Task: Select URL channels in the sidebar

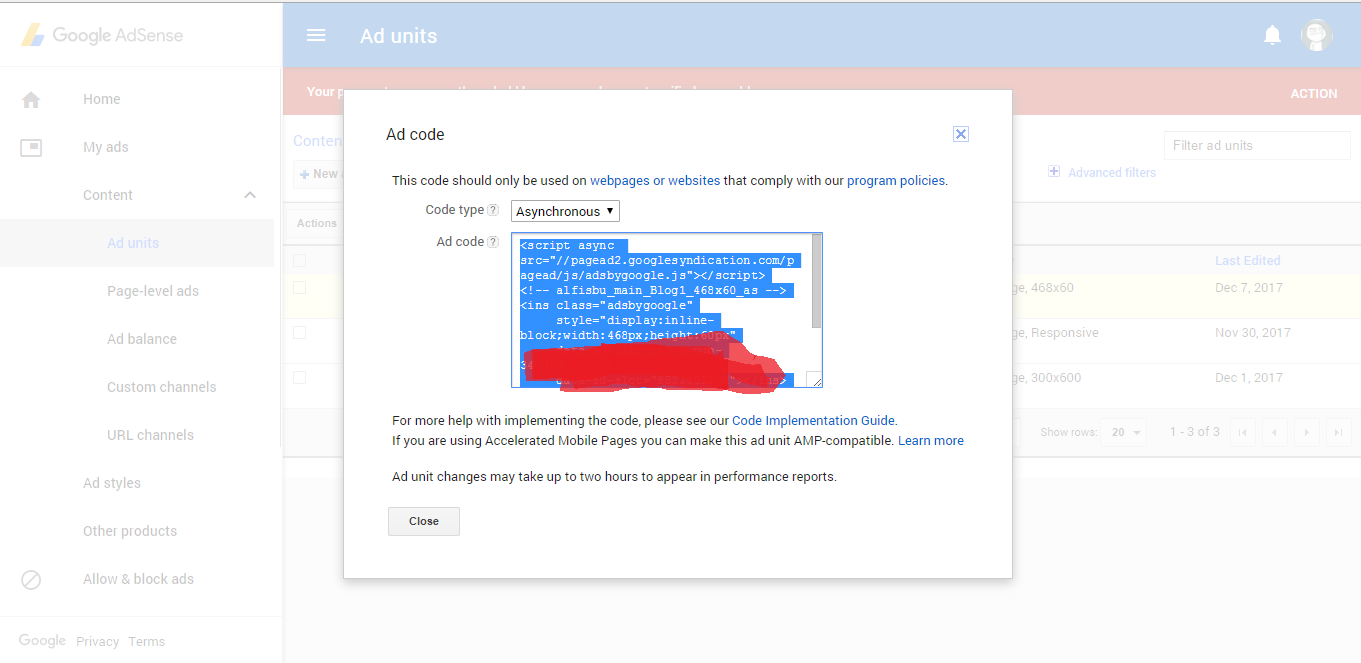Action: tap(151, 435)
